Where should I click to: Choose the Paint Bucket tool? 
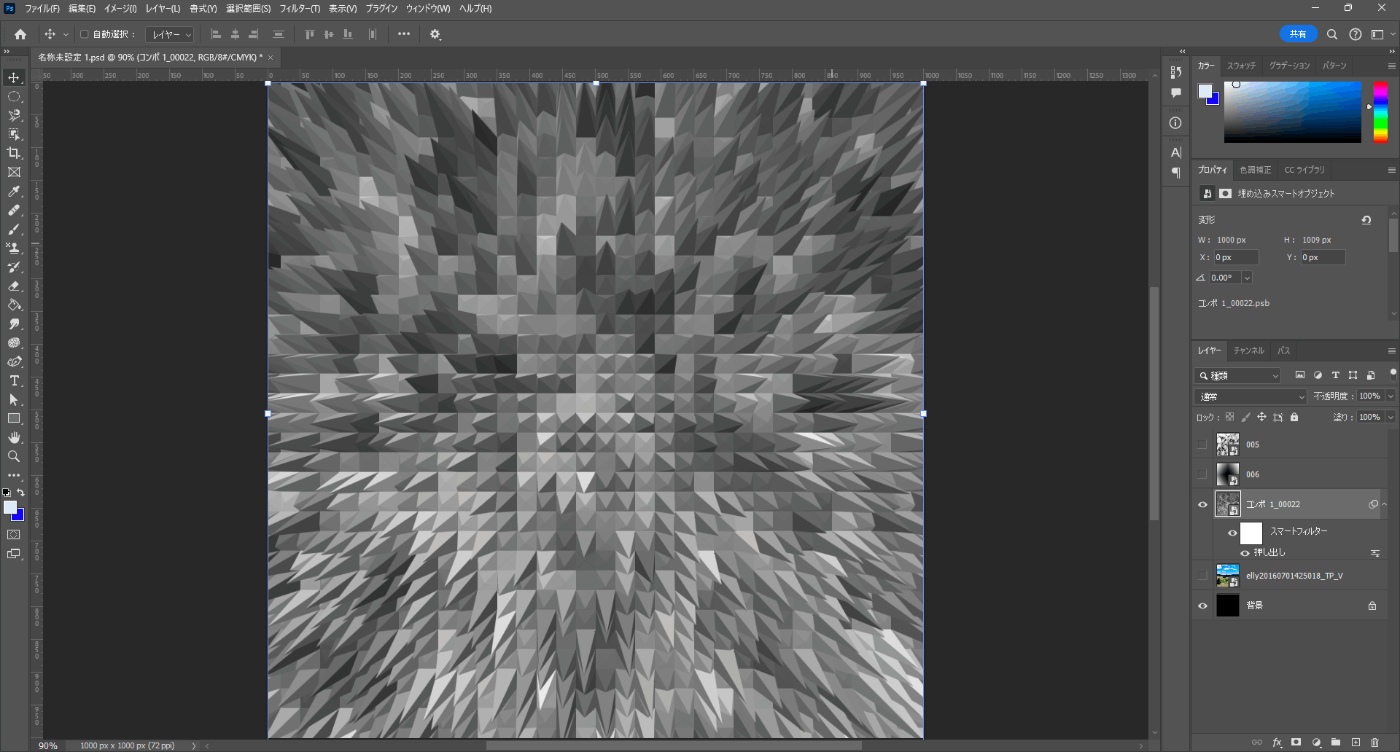(14, 305)
